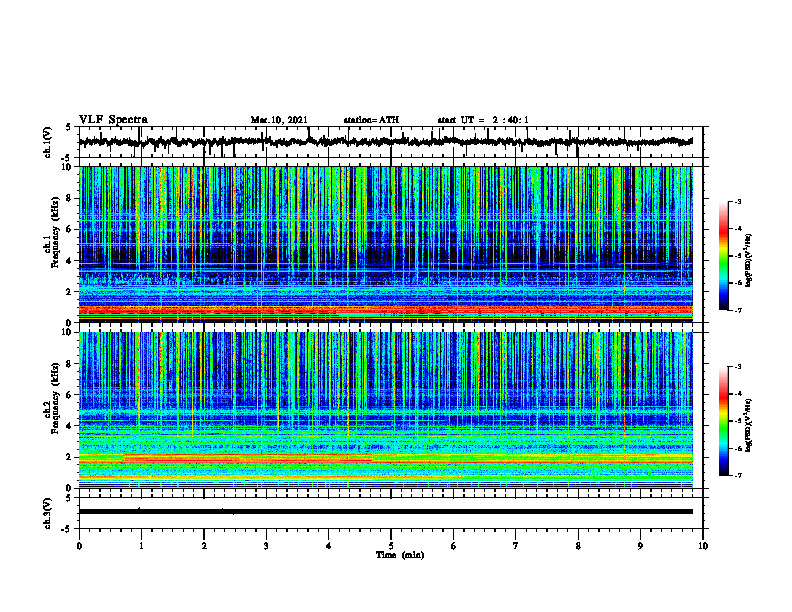Click the time axis tick labeled 8

578,546
